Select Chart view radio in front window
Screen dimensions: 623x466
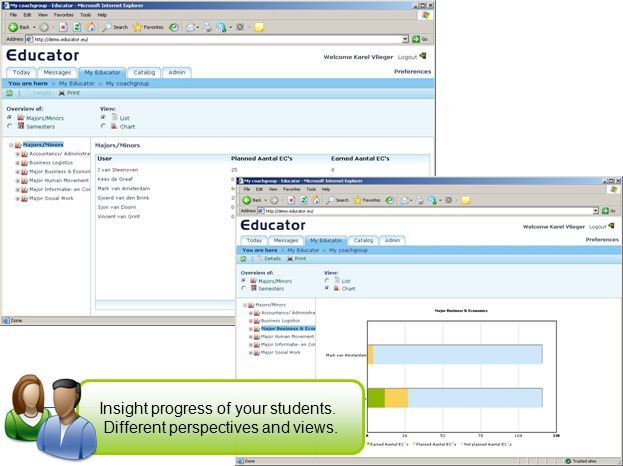click(327, 288)
